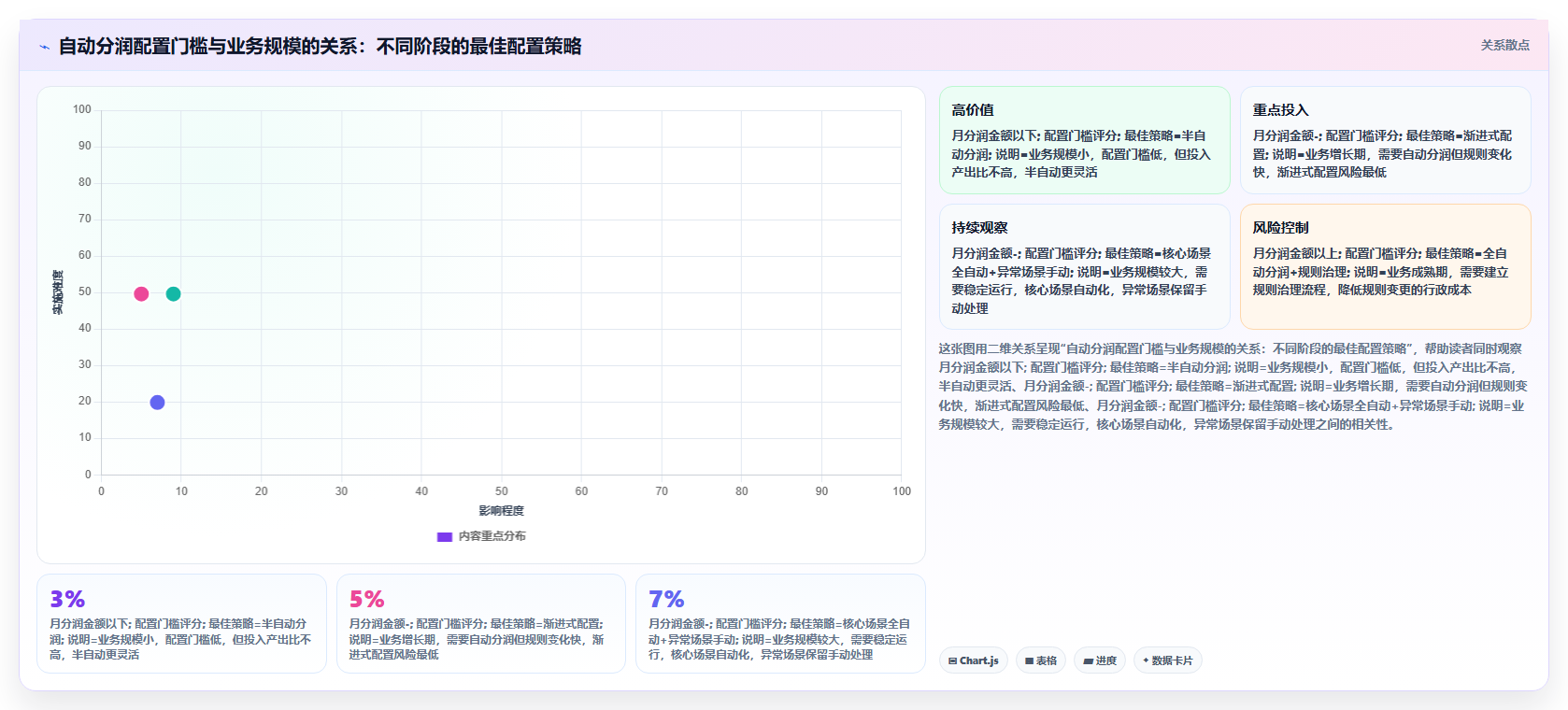Screen dimensions: 1568x710
Task: Click the 表格 tag
Action: pos(1041,660)
